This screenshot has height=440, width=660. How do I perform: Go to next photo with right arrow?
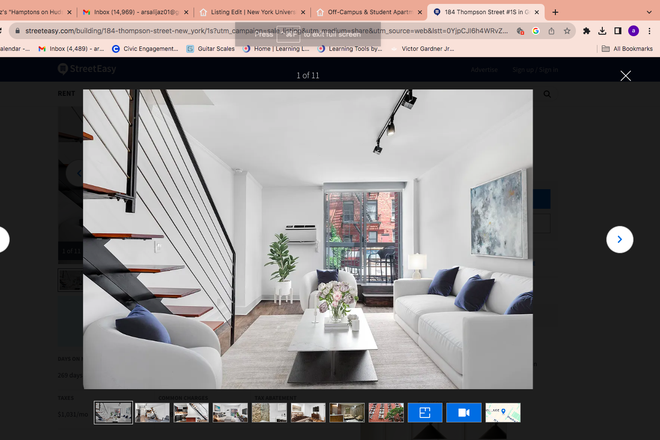click(620, 240)
